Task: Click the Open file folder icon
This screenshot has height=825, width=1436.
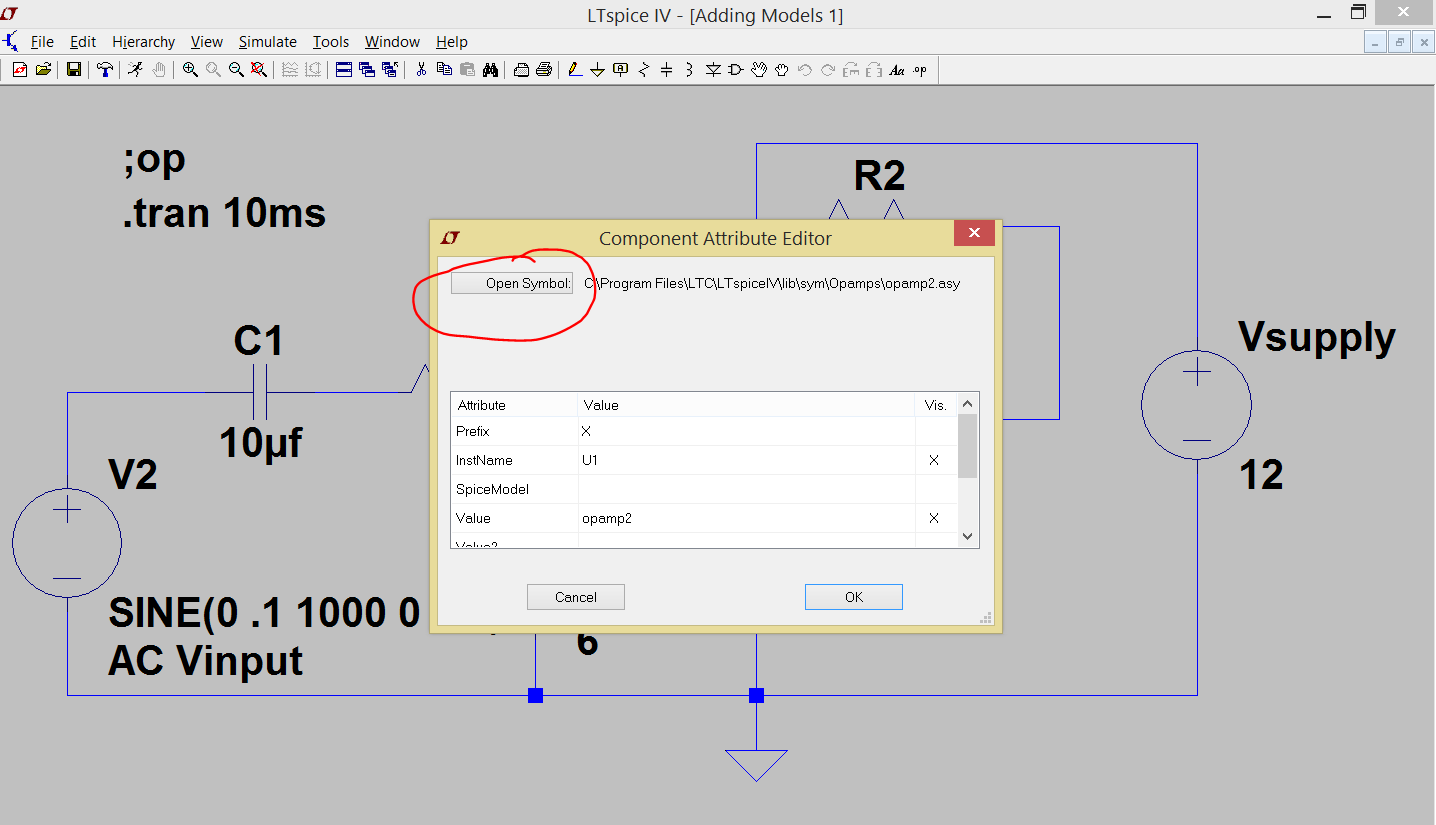Action: coord(43,70)
